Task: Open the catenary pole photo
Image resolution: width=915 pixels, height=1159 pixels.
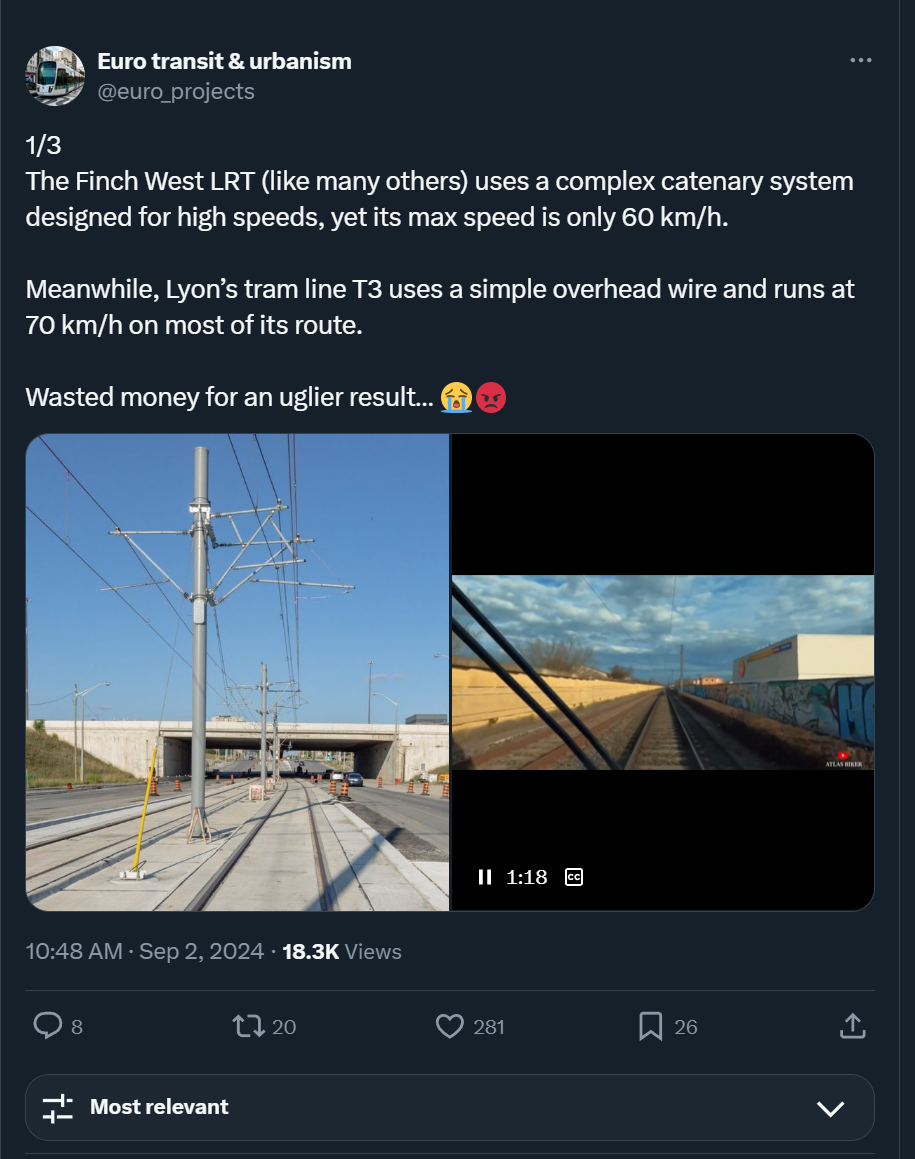Action: tap(238, 671)
